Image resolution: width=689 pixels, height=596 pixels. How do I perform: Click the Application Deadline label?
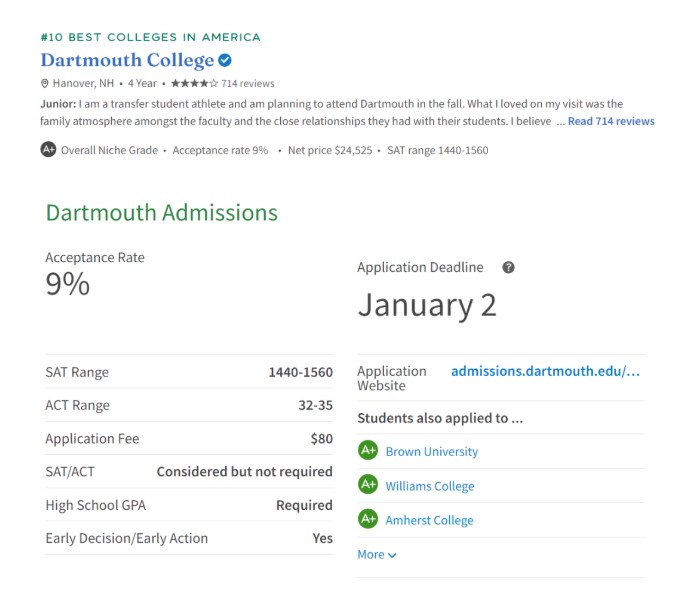coord(420,267)
